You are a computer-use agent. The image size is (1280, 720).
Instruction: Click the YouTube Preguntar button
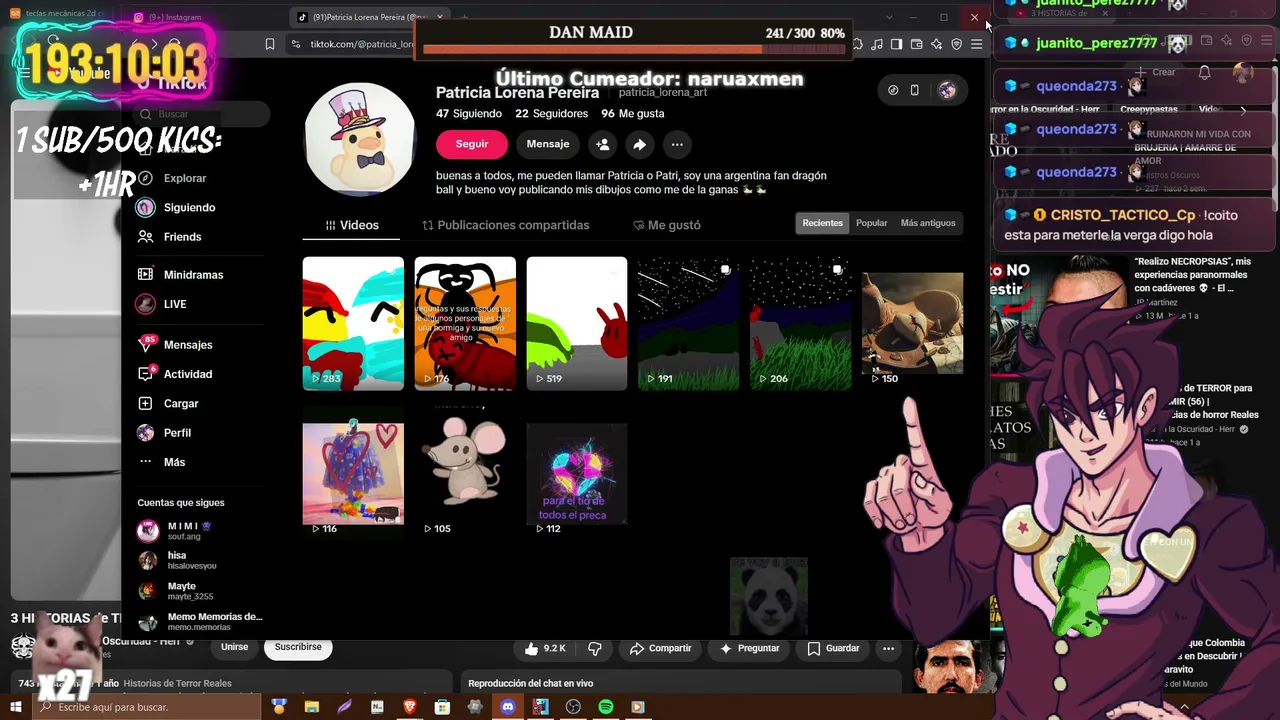pyautogui.click(x=749, y=648)
